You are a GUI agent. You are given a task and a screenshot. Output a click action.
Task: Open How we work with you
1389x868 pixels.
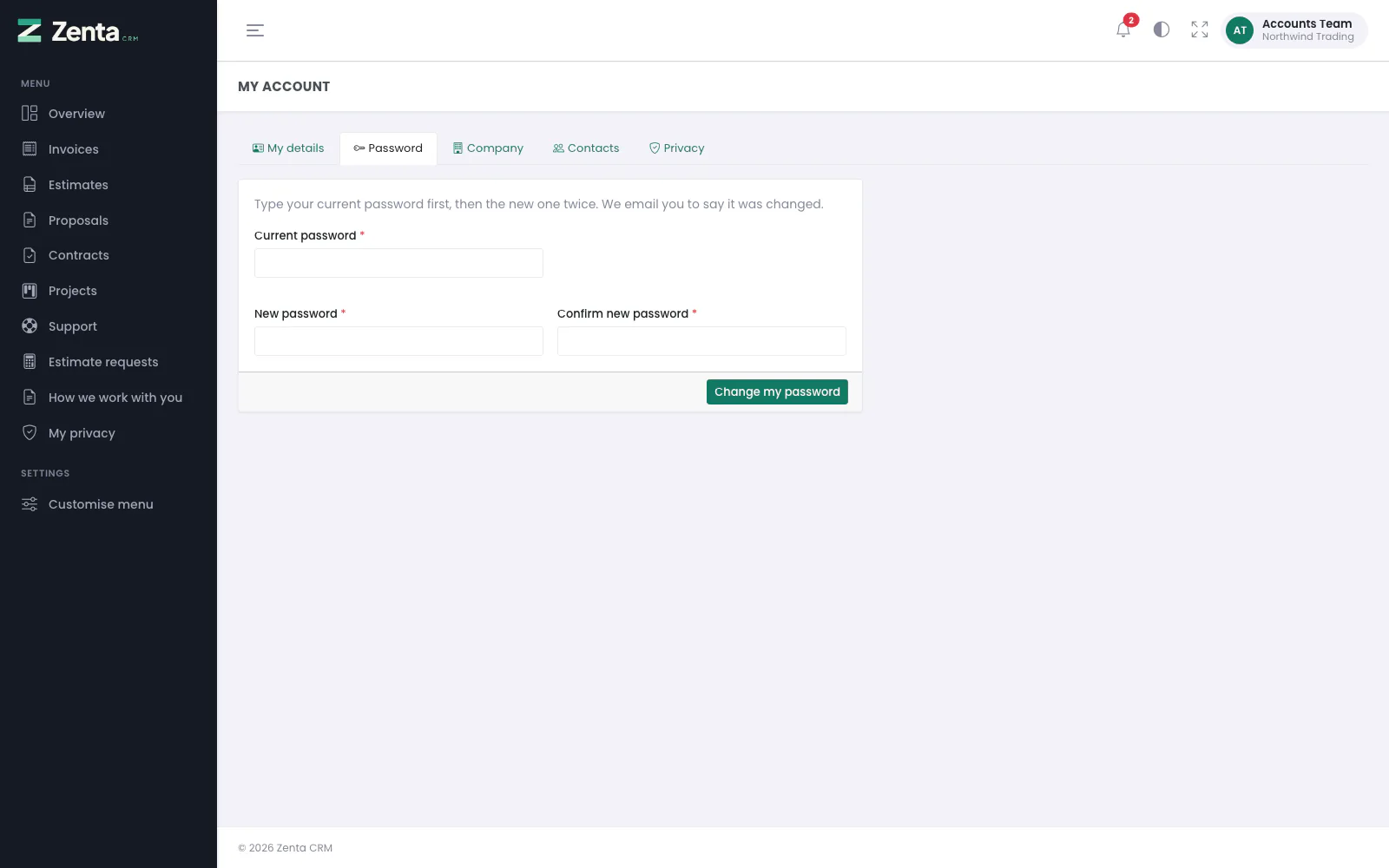tap(109, 398)
